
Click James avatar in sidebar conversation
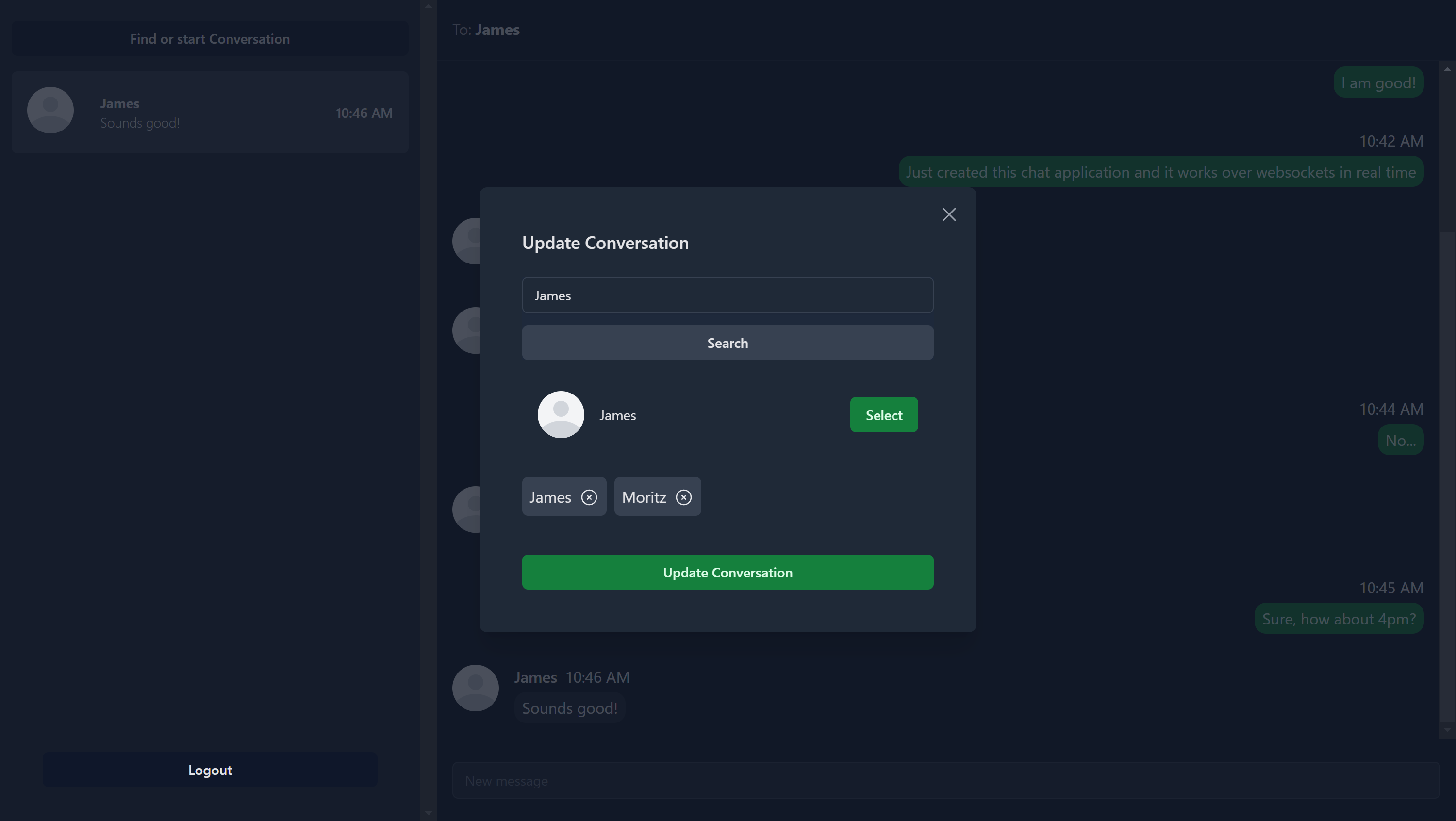(50, 110)
